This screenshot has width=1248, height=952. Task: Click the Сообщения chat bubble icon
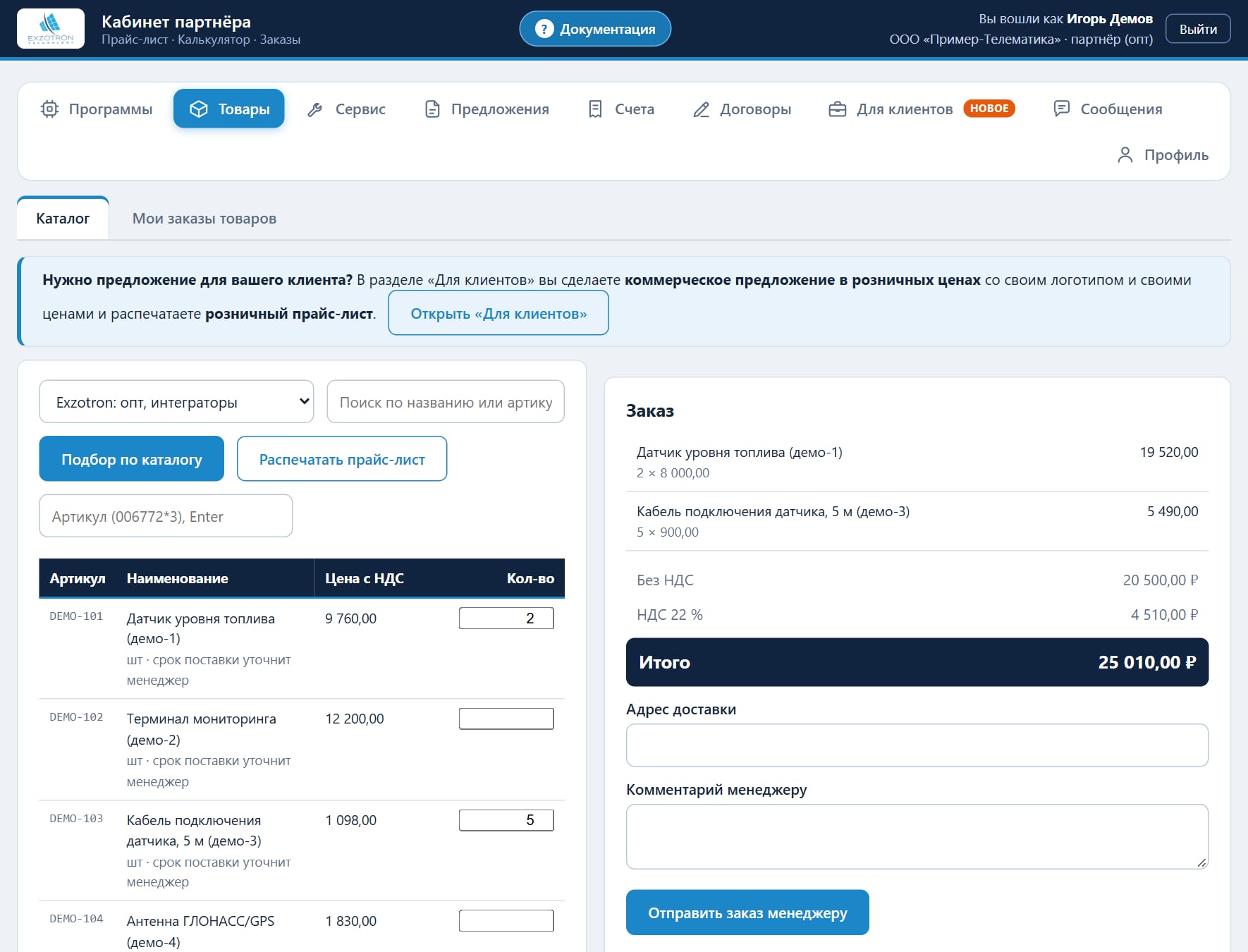pos(1061,109)
